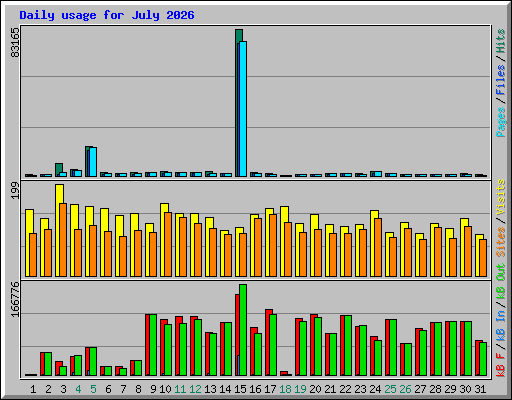Click the 'Sites' legend label
This screenshot has height=400, width=512.
click(500, 242)
